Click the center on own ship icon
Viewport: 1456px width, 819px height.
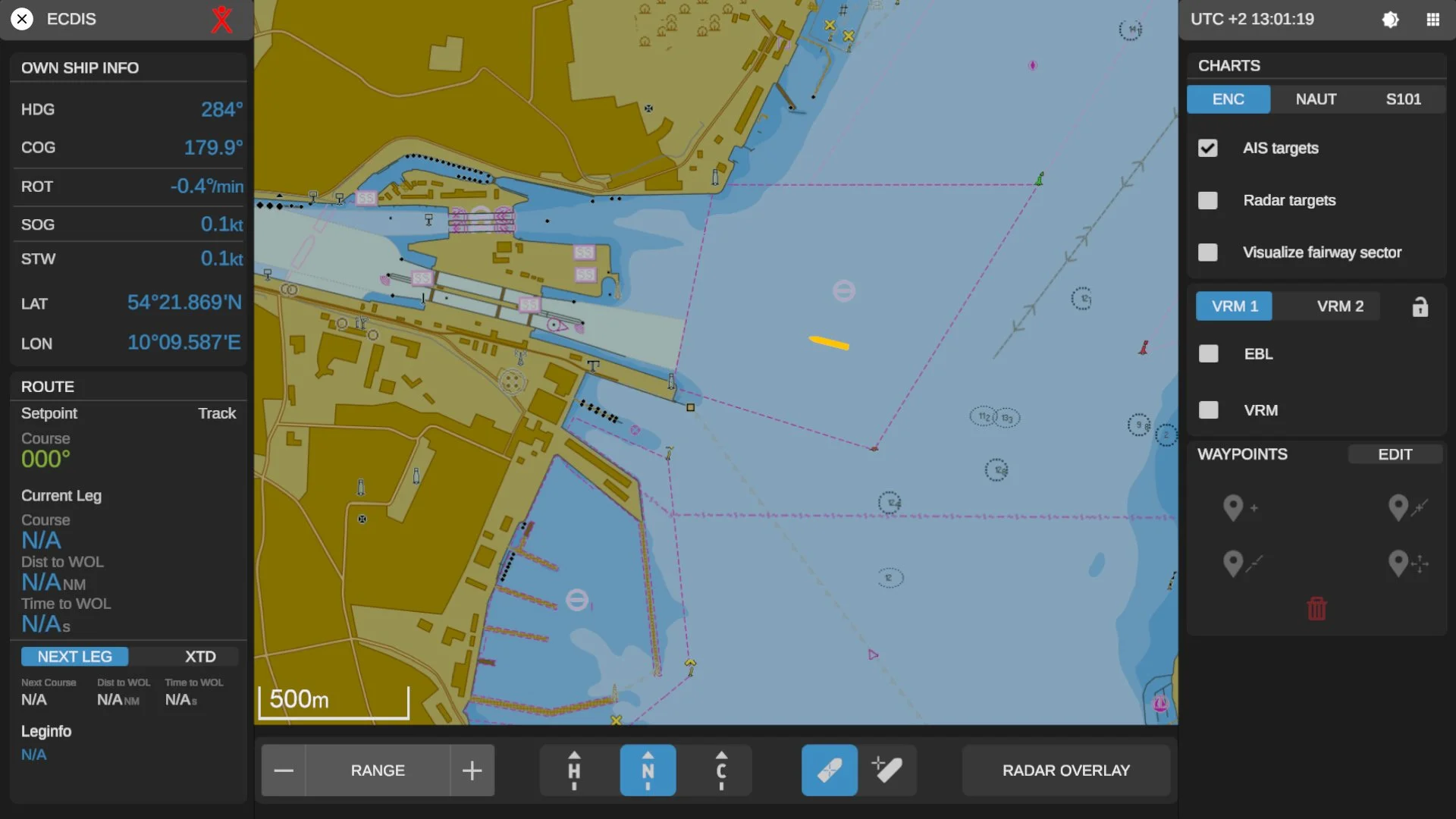coord(830,770)
